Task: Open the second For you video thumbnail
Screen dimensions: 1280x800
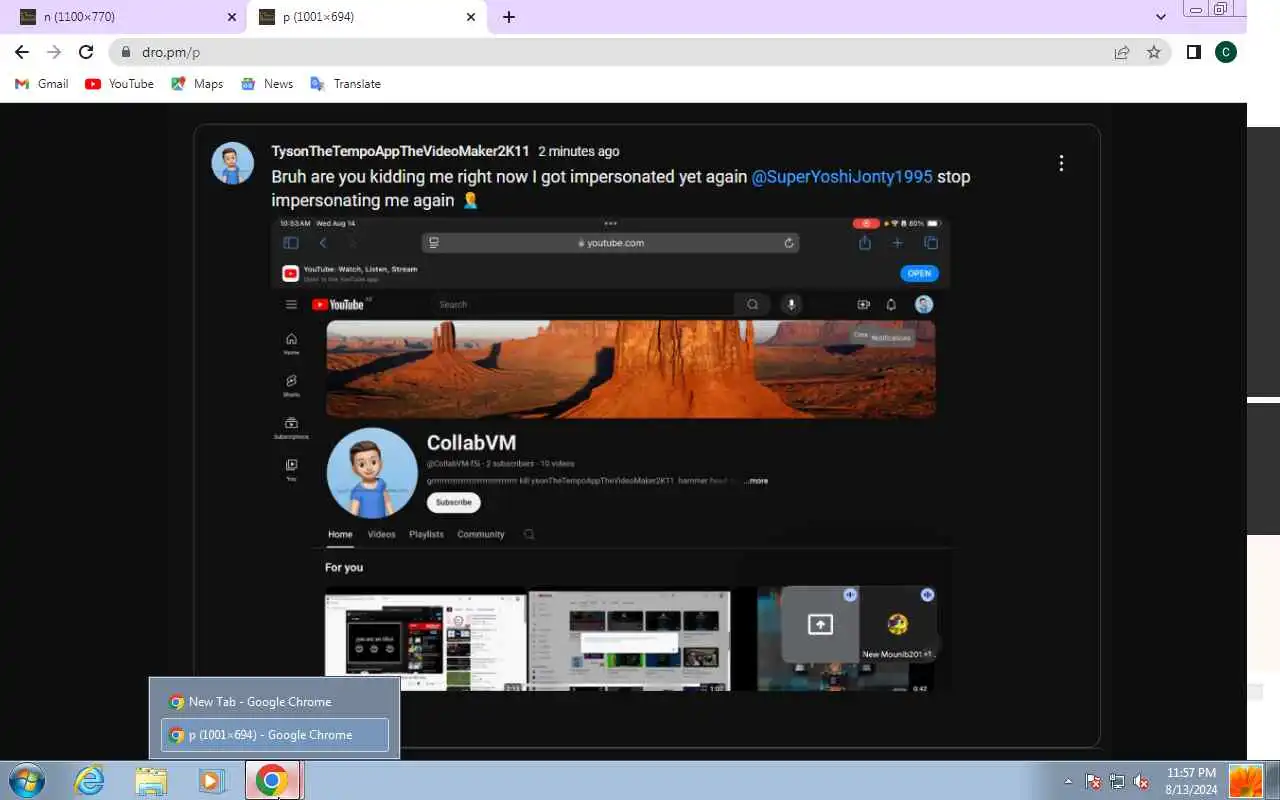Action: [629, 639]
